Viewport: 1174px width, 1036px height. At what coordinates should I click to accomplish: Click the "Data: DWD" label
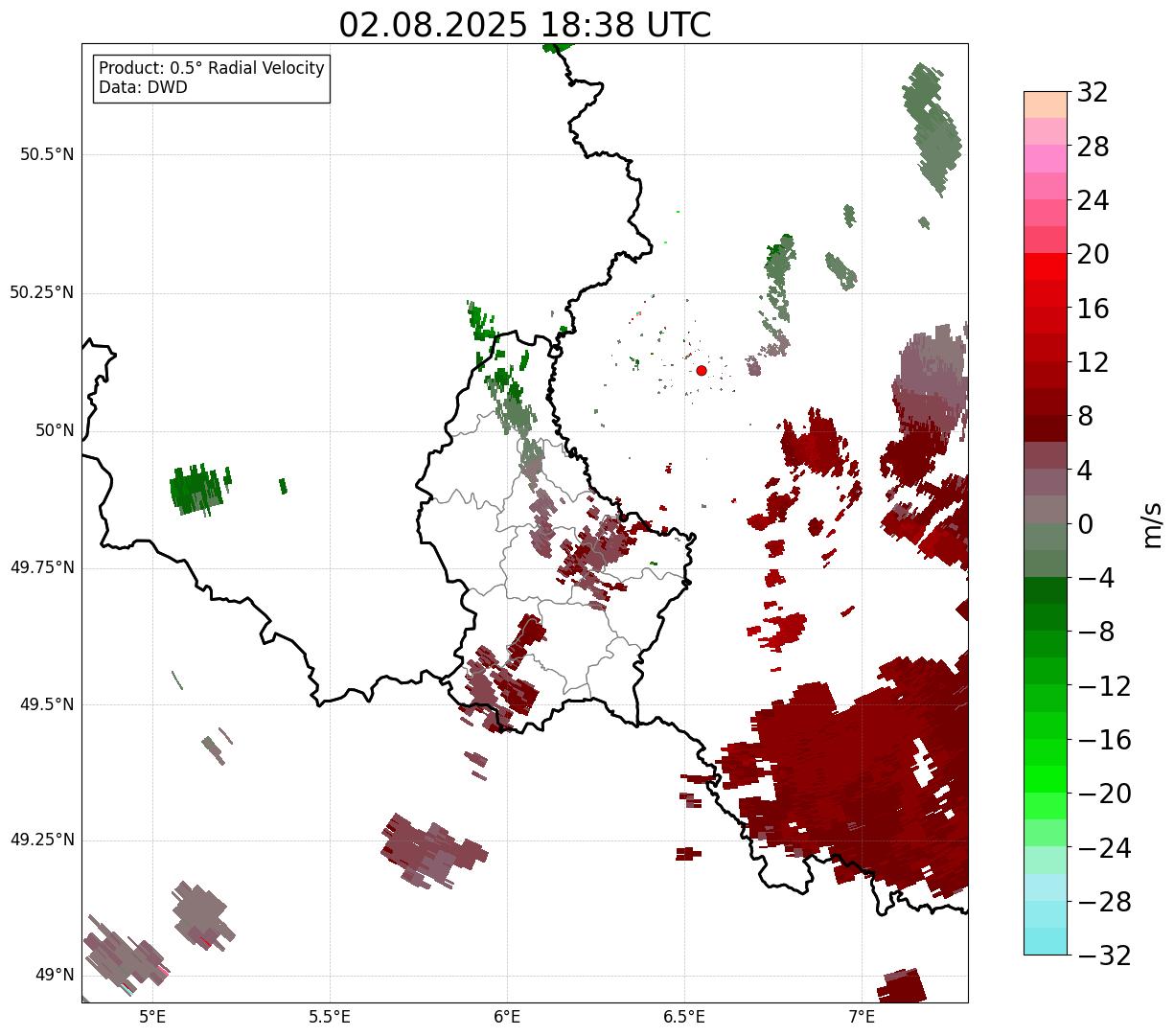pyautogui.click(x=143, y=87)
